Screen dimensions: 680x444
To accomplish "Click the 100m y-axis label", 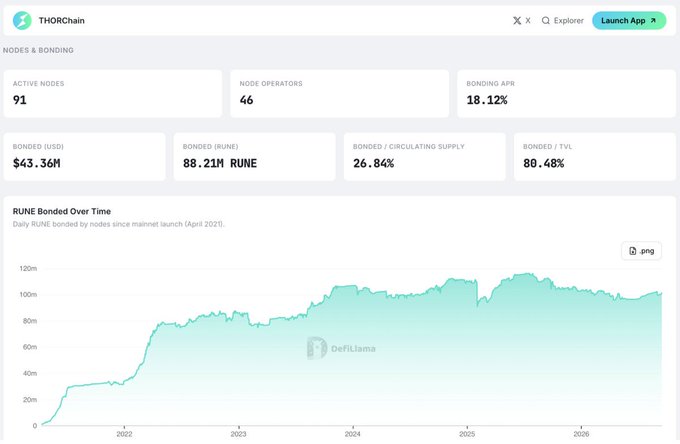I will pos(28,294).
